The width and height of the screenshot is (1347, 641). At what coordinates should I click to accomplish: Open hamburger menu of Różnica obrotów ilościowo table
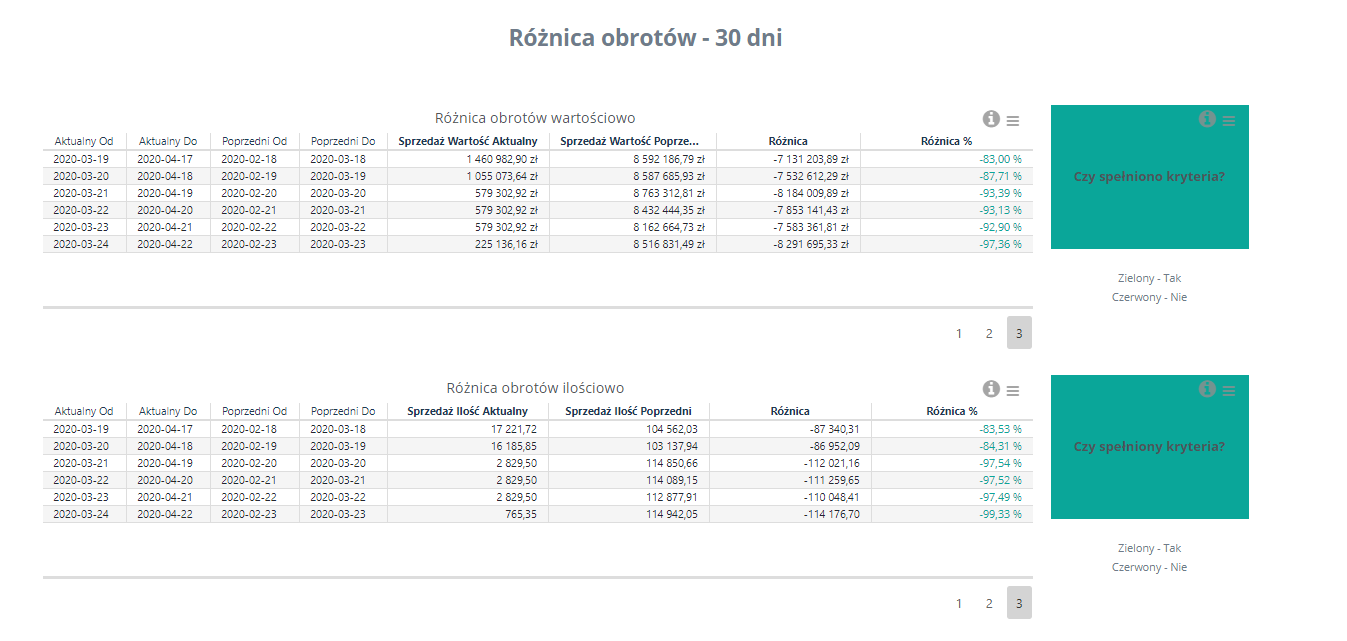(1013, 390)
